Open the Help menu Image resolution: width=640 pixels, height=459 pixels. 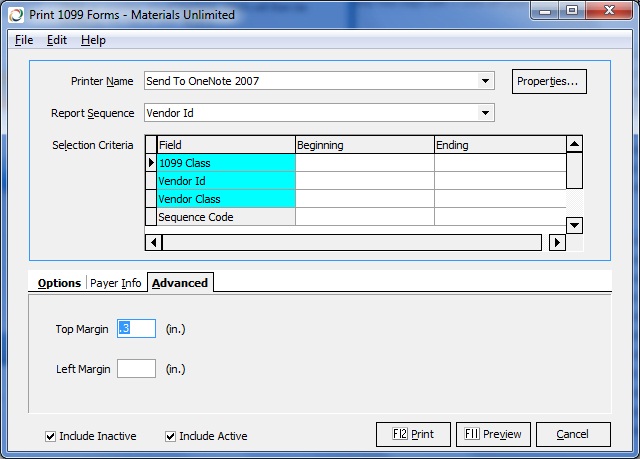coord(93,40)
